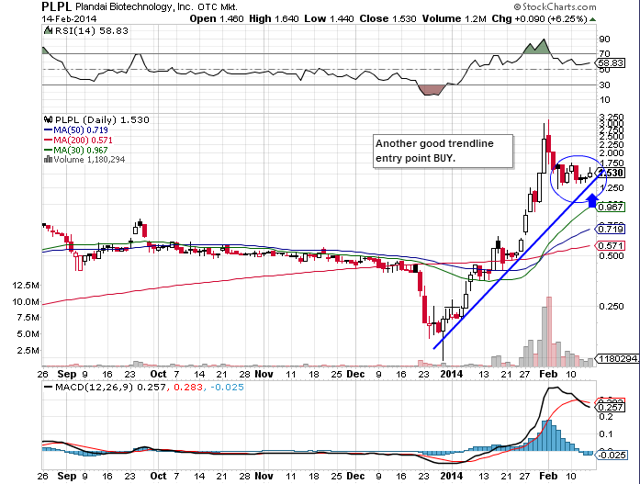Click the Volume 1,180,294 legend text
640x484 pixels.
89,160
